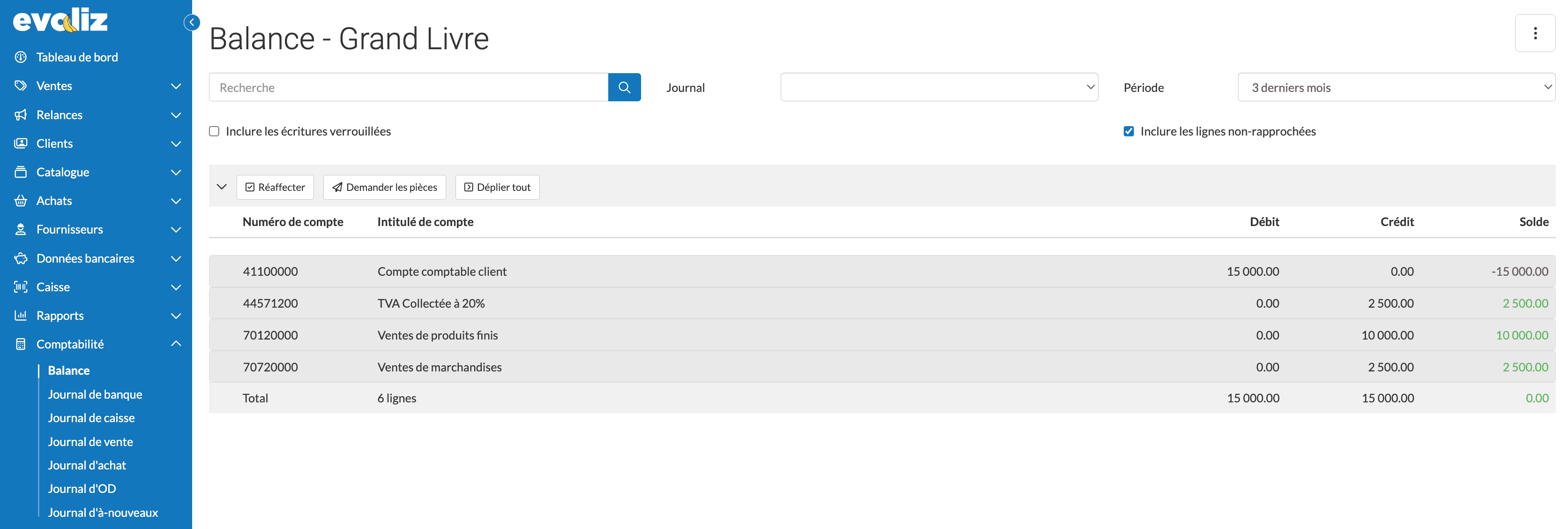
Task: Click the Demander les pièces button
Action: 385,187
